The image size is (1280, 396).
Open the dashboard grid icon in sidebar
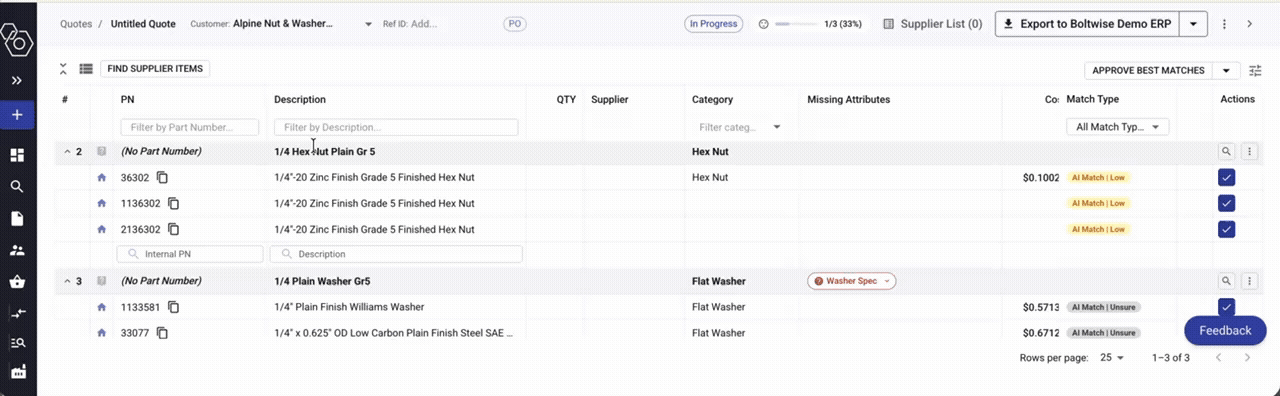point(17,155)
